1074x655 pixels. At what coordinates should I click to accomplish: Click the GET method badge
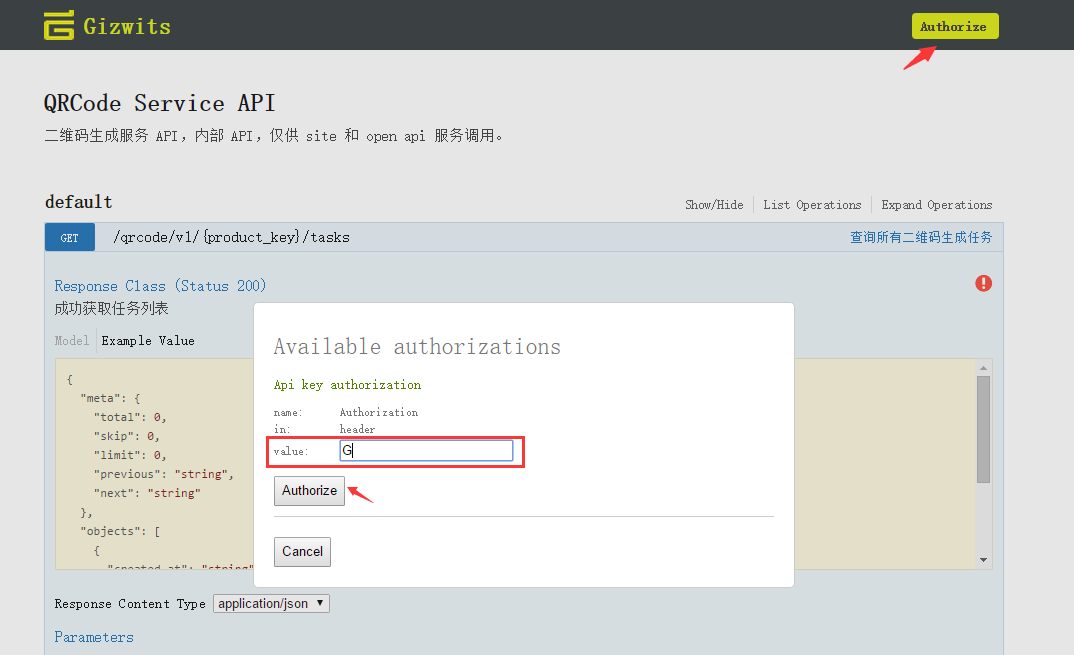click(x=69, y=237)
